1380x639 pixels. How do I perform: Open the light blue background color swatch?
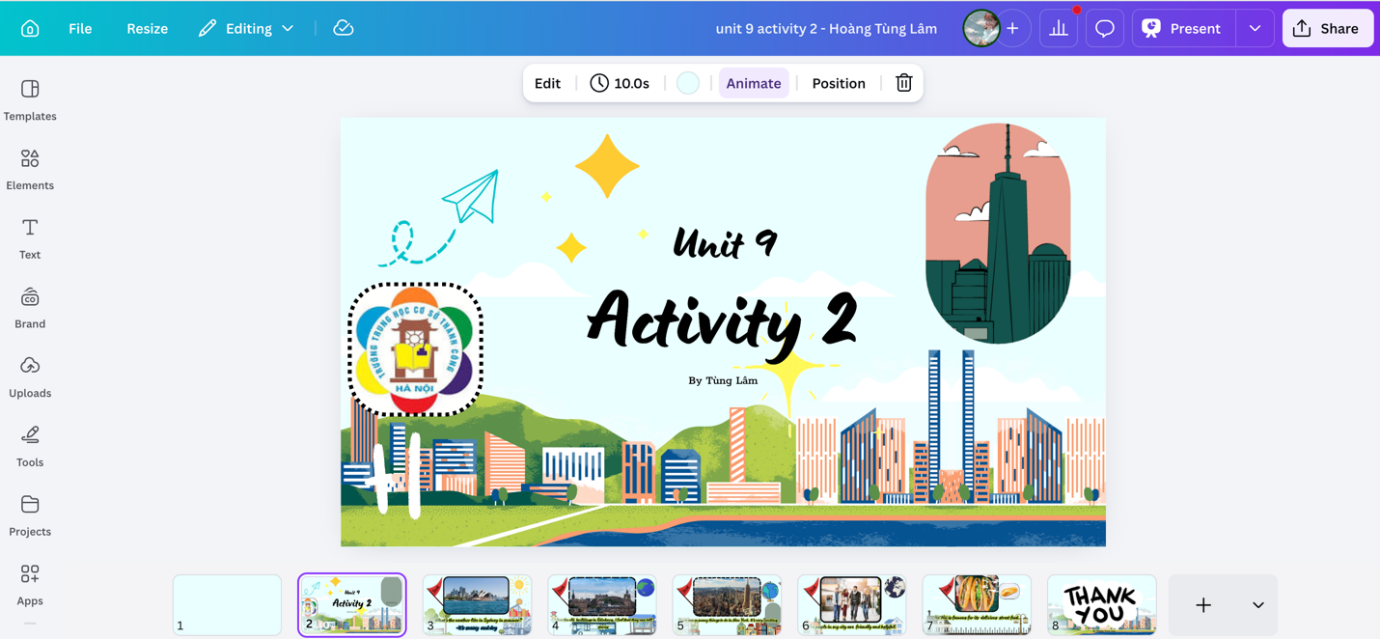(688, 83)
